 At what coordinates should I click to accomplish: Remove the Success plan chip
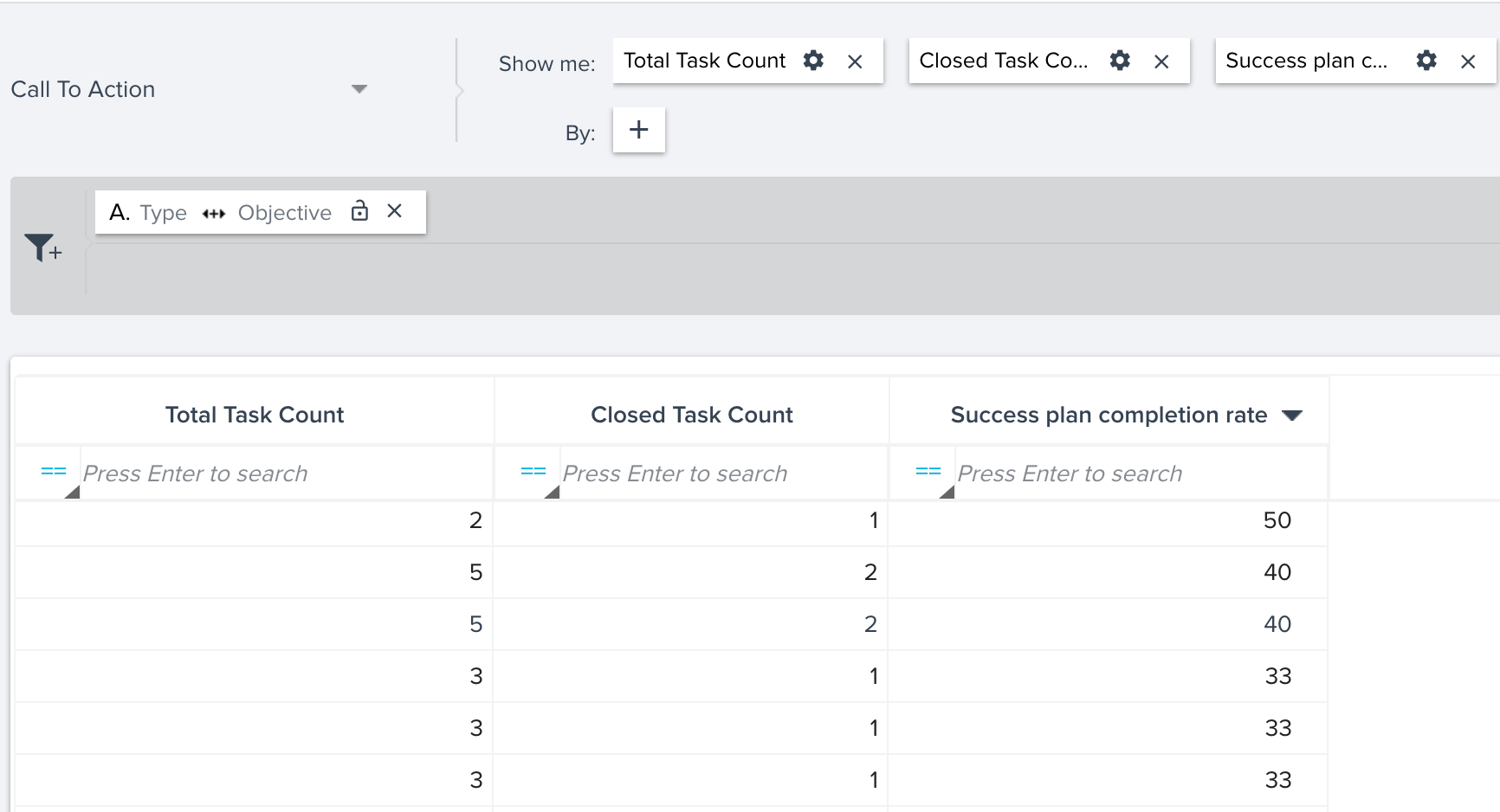(x=1468, y=61)
